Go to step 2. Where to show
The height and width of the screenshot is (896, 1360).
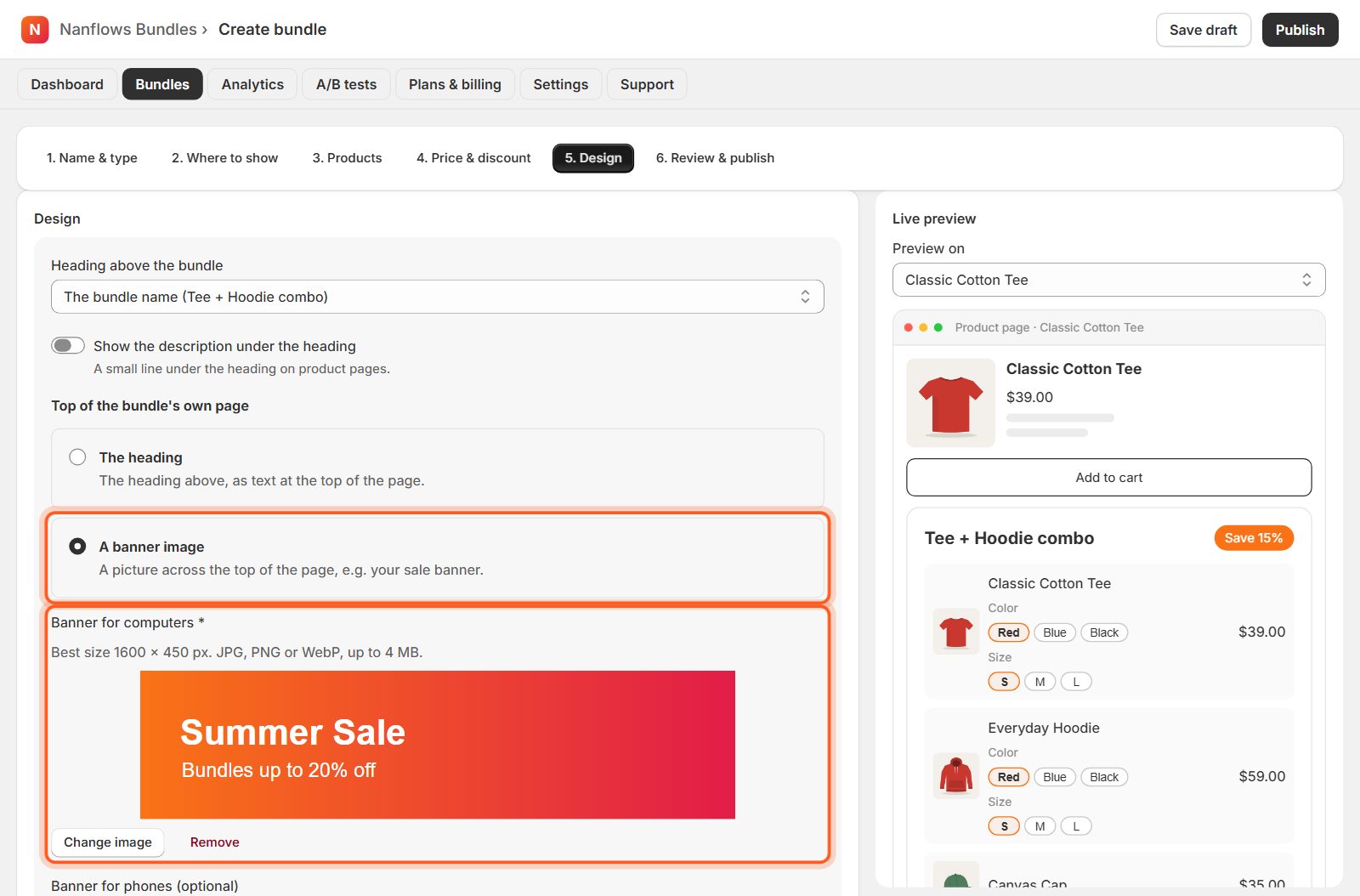tap(224, 158)
